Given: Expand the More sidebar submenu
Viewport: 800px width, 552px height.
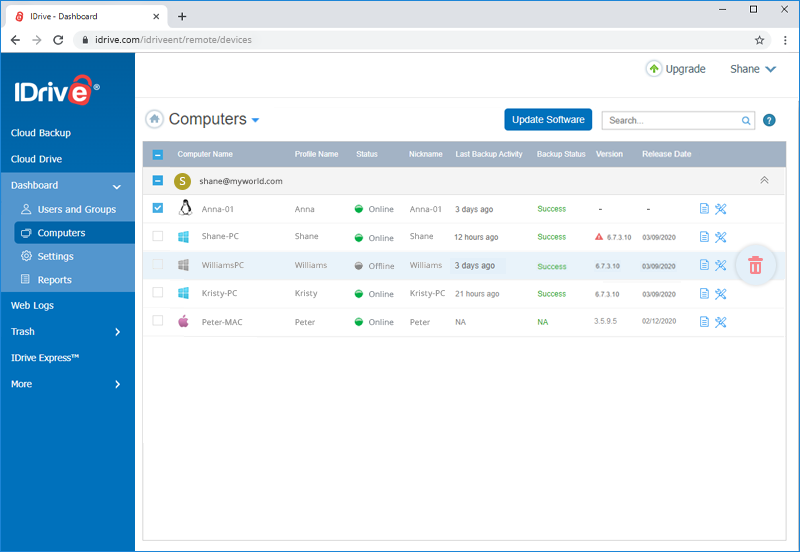Looking at the screenshot, I should pos(118,384).
